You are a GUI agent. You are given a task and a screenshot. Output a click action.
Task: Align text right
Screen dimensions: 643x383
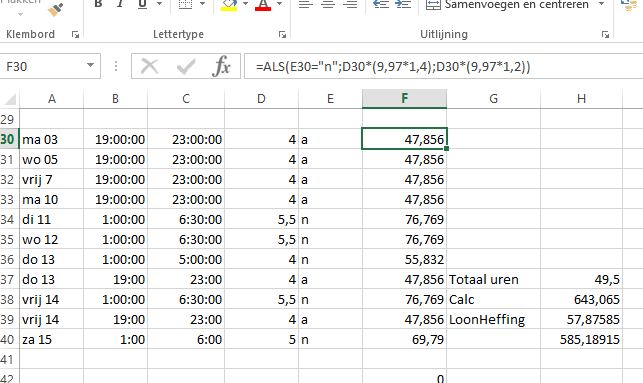tap(350, 4)
